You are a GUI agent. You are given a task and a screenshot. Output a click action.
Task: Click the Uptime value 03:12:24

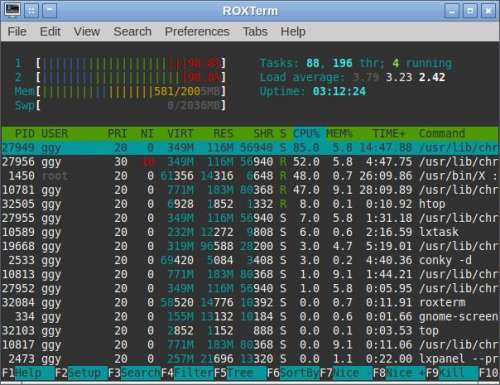pos(339,91)
